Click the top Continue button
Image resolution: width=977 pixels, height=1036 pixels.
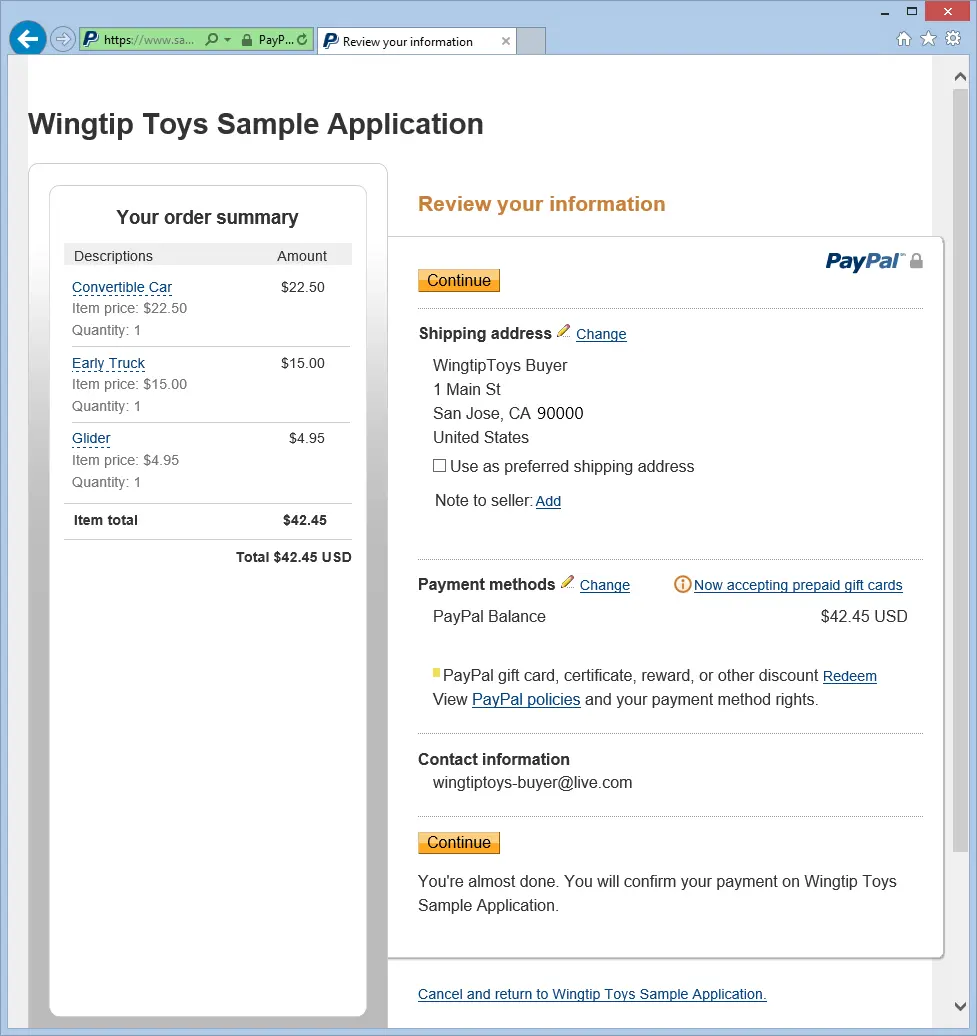(459, 280)
